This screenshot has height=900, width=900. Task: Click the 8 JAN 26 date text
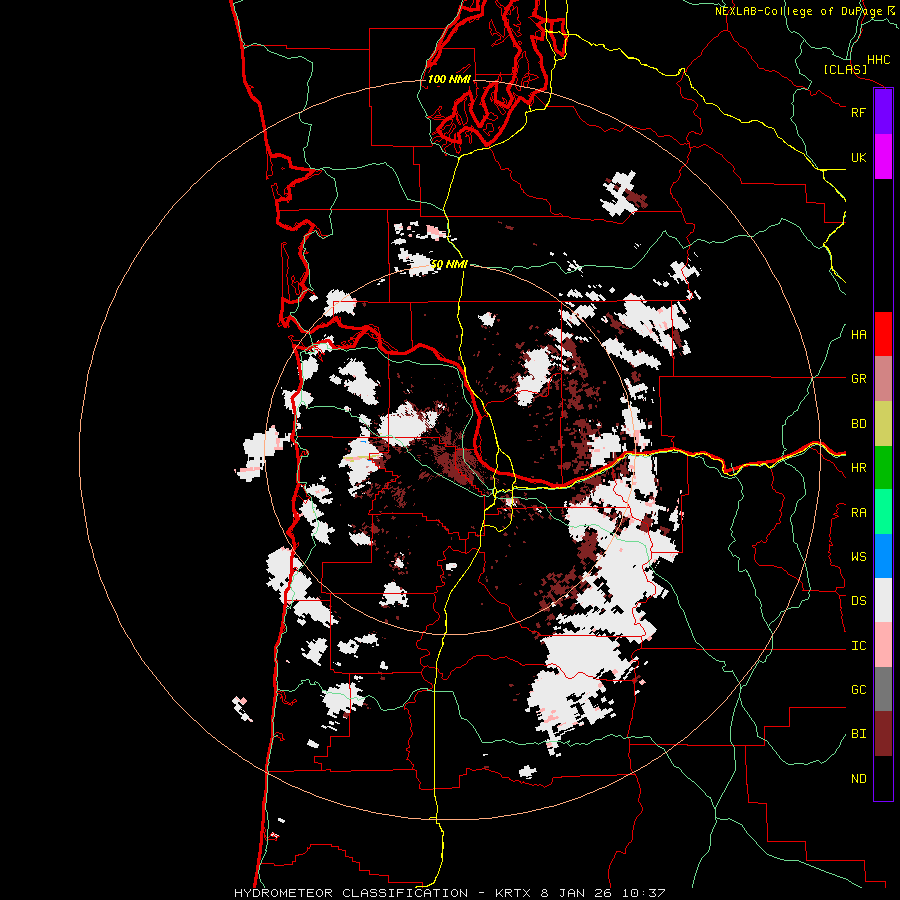click(575, 893)
